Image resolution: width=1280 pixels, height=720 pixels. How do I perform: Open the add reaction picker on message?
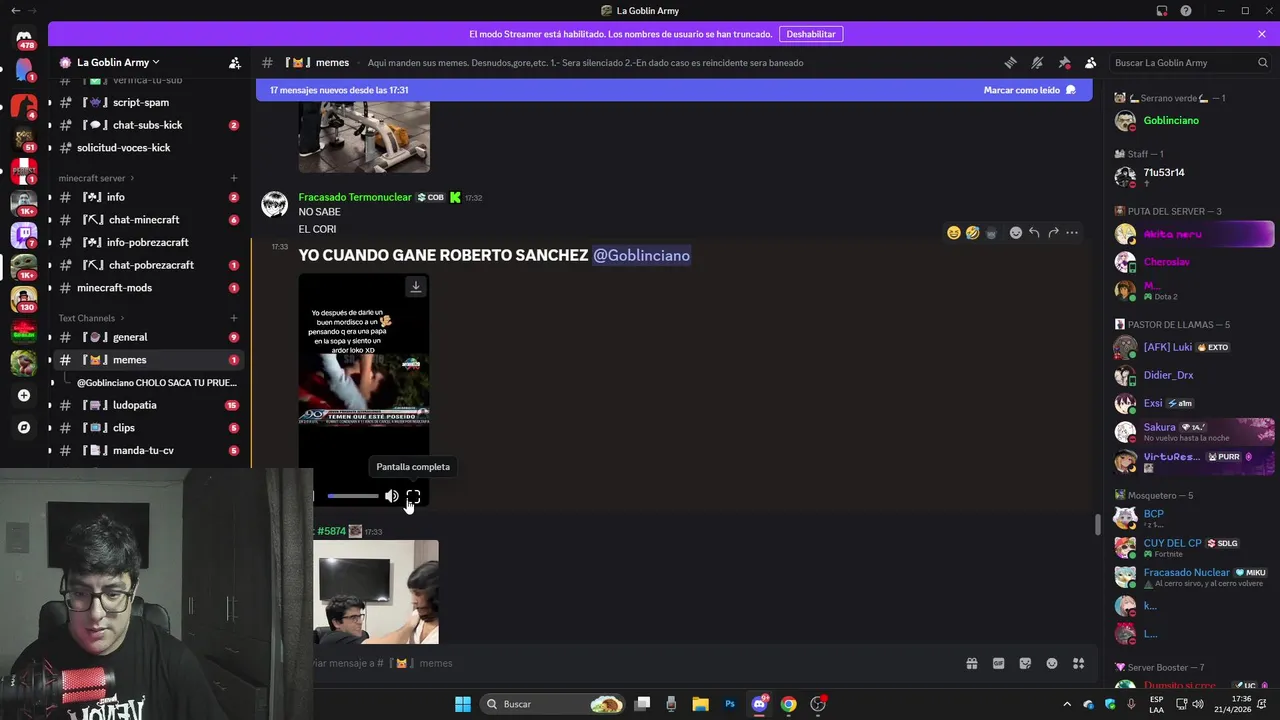(1015, 233)
